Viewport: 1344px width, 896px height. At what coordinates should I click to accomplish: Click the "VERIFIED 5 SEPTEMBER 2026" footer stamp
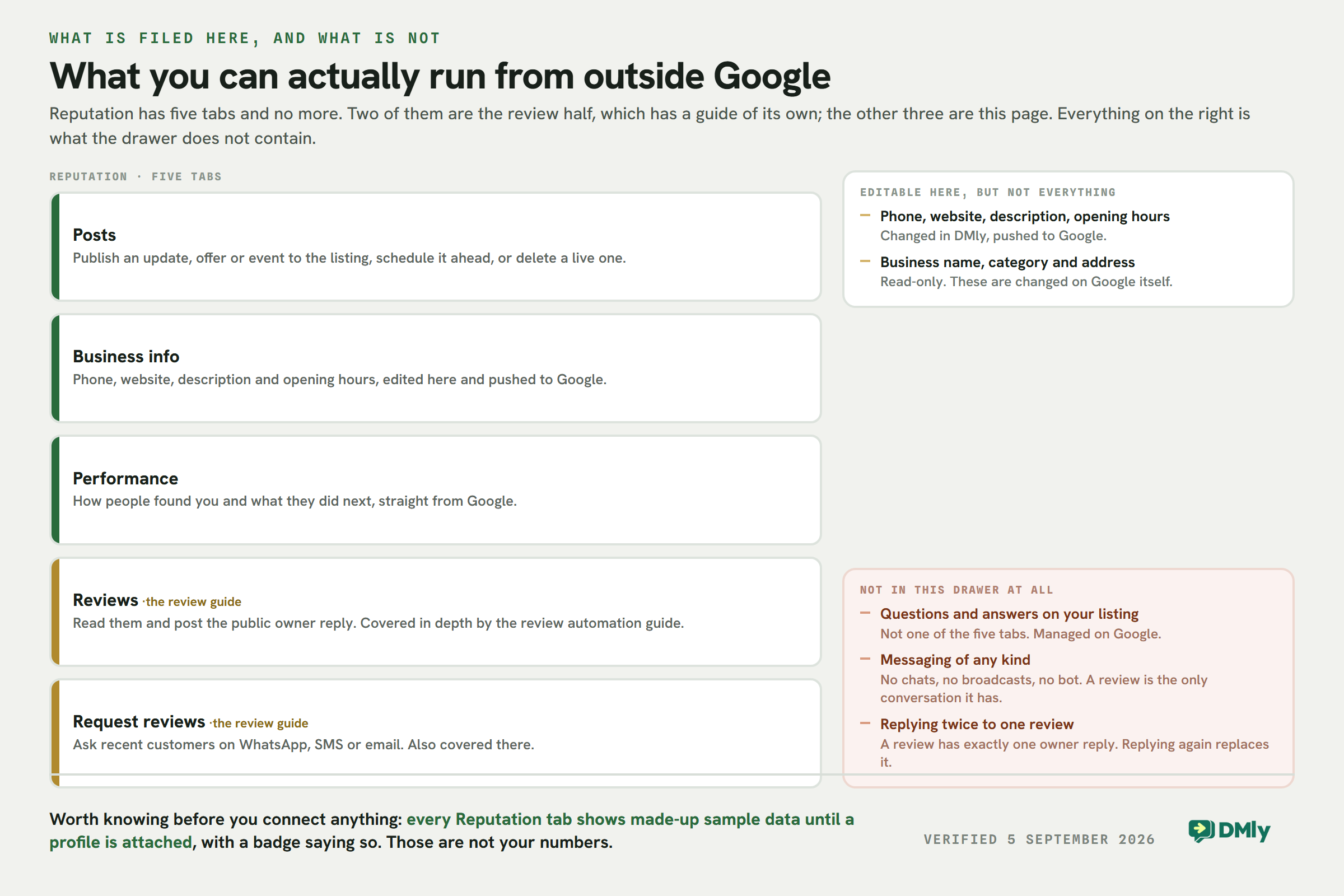tap(1039, 840)
